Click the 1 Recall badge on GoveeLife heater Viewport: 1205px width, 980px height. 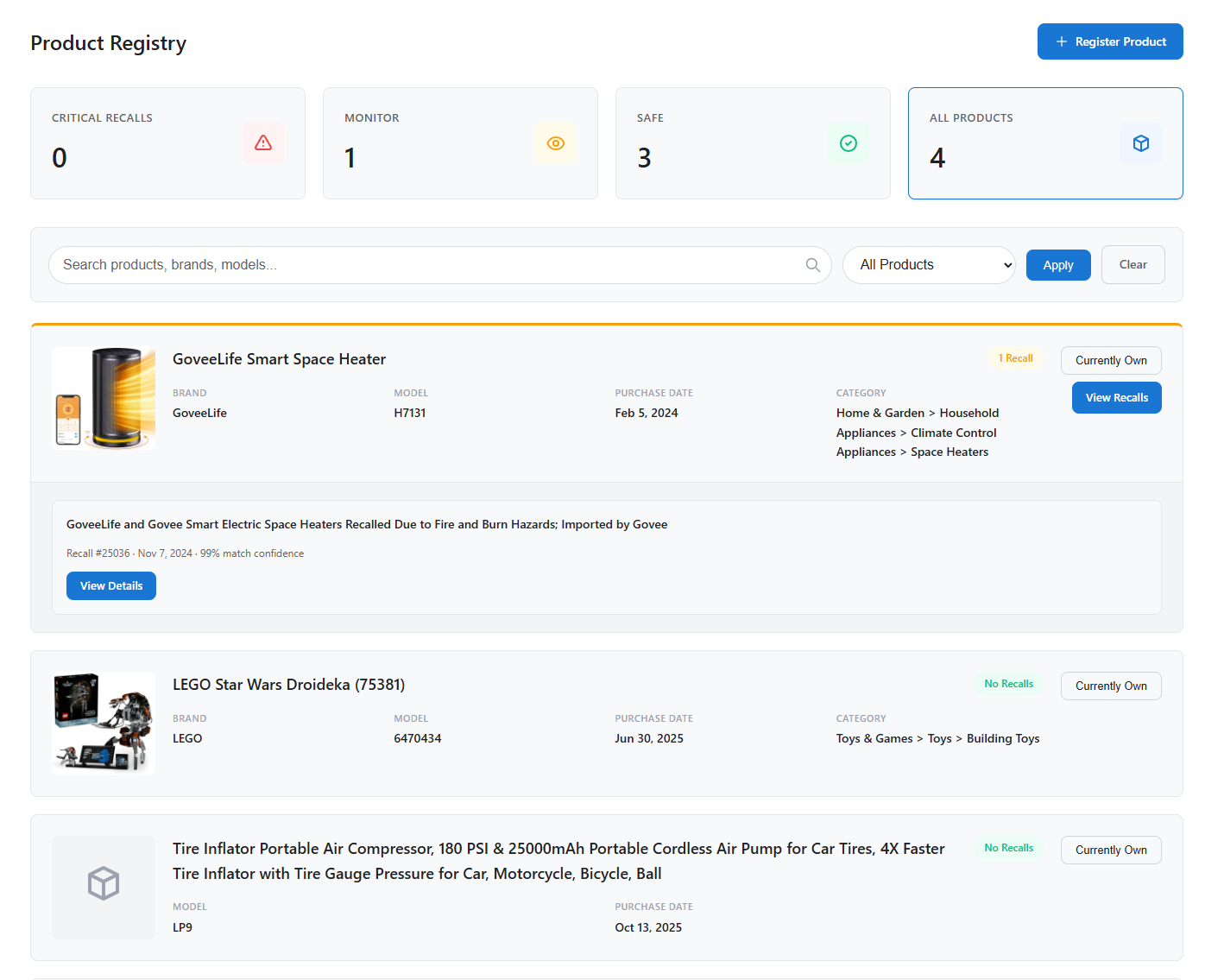click(1016, 358)
